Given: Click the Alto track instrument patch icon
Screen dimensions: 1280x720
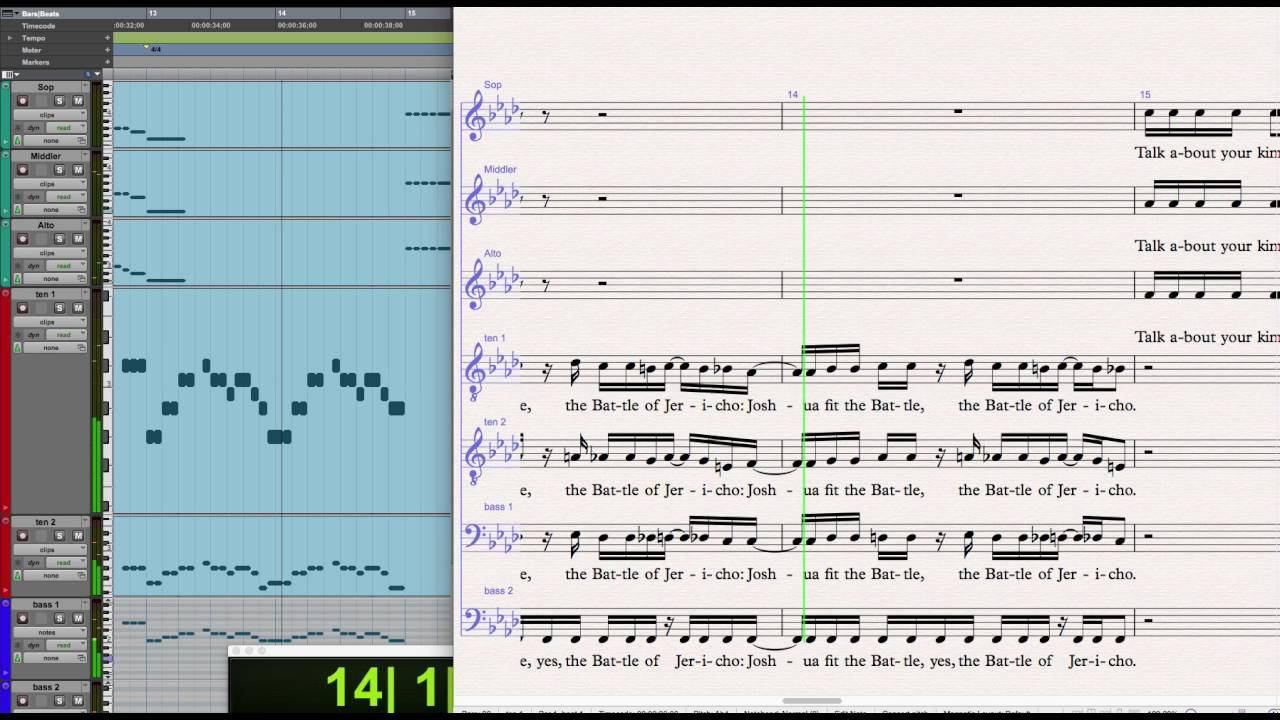Looking at the screenshot, I should [x=18, y=279].
